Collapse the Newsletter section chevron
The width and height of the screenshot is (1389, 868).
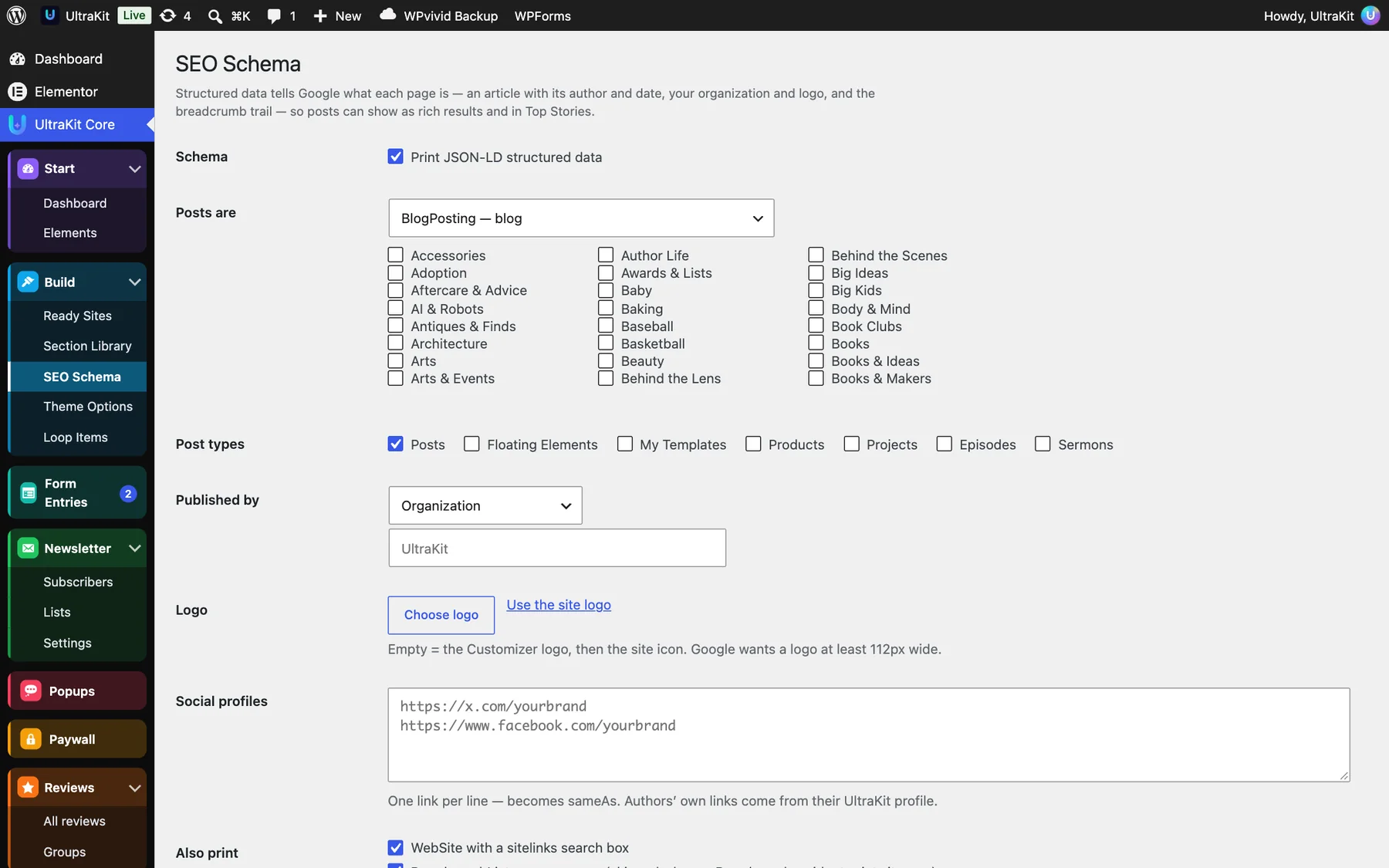(135, 549)
